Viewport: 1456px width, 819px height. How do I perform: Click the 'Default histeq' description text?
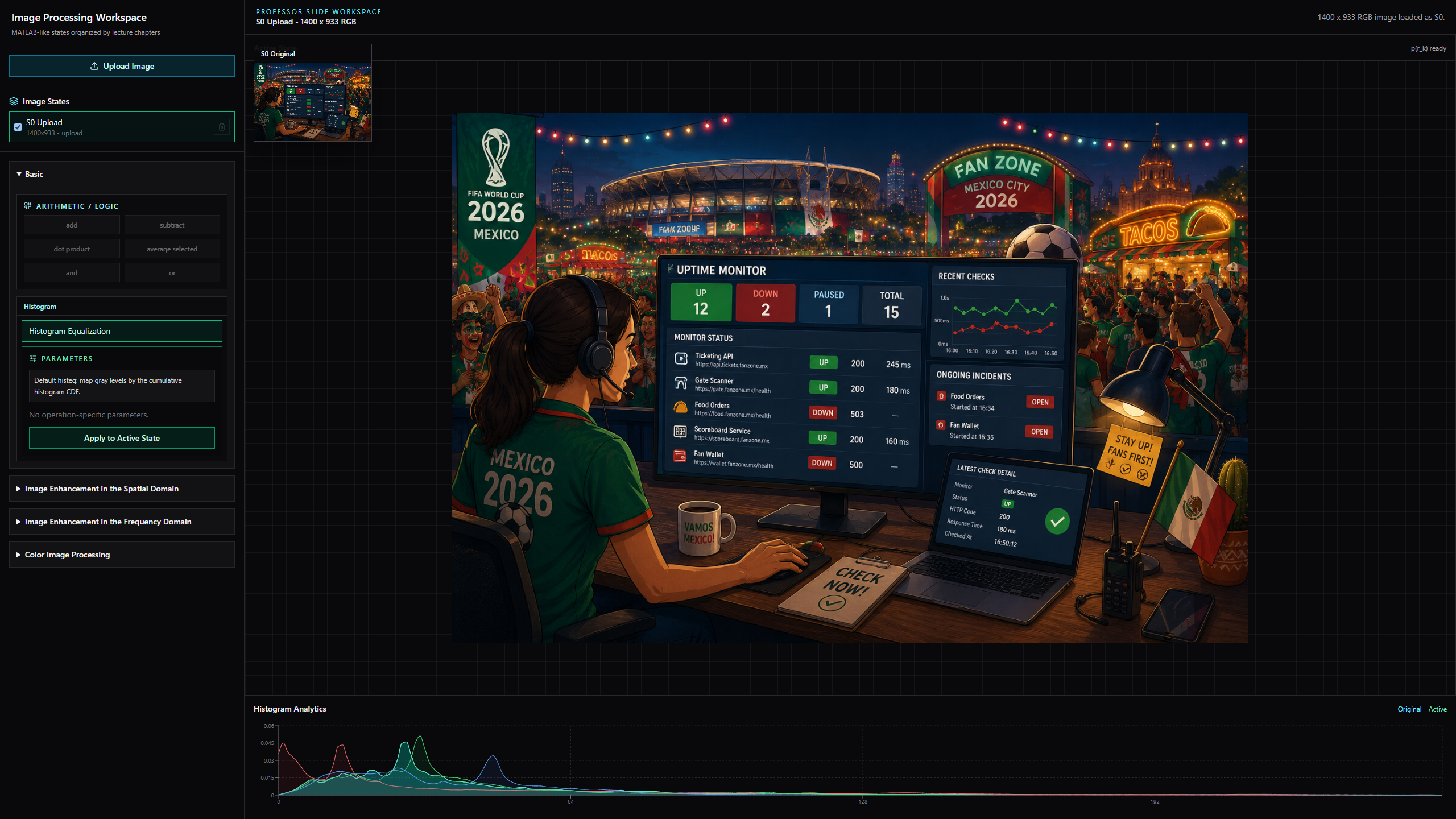122,386
